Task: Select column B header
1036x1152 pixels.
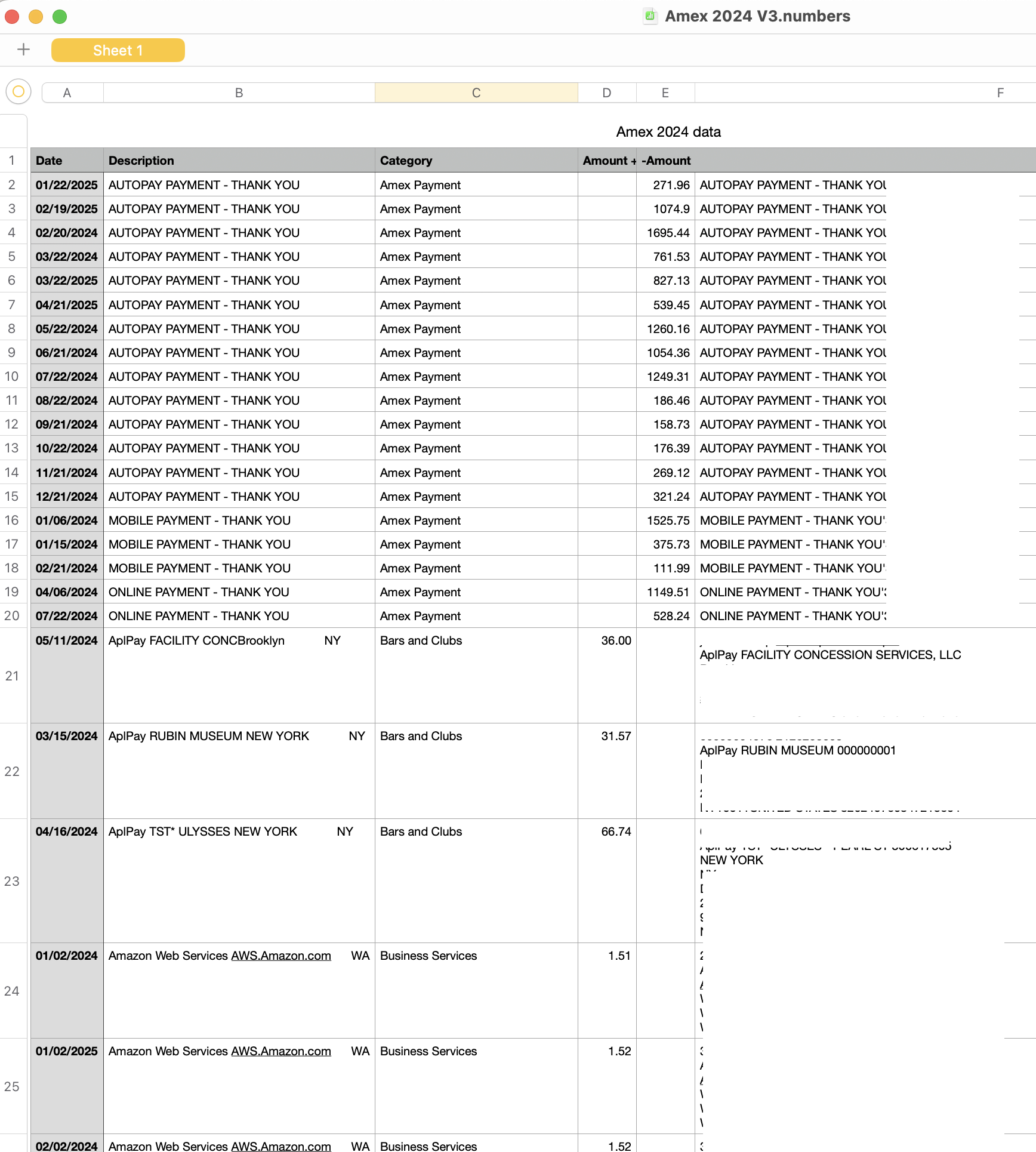Action: [x=239, y=93]
